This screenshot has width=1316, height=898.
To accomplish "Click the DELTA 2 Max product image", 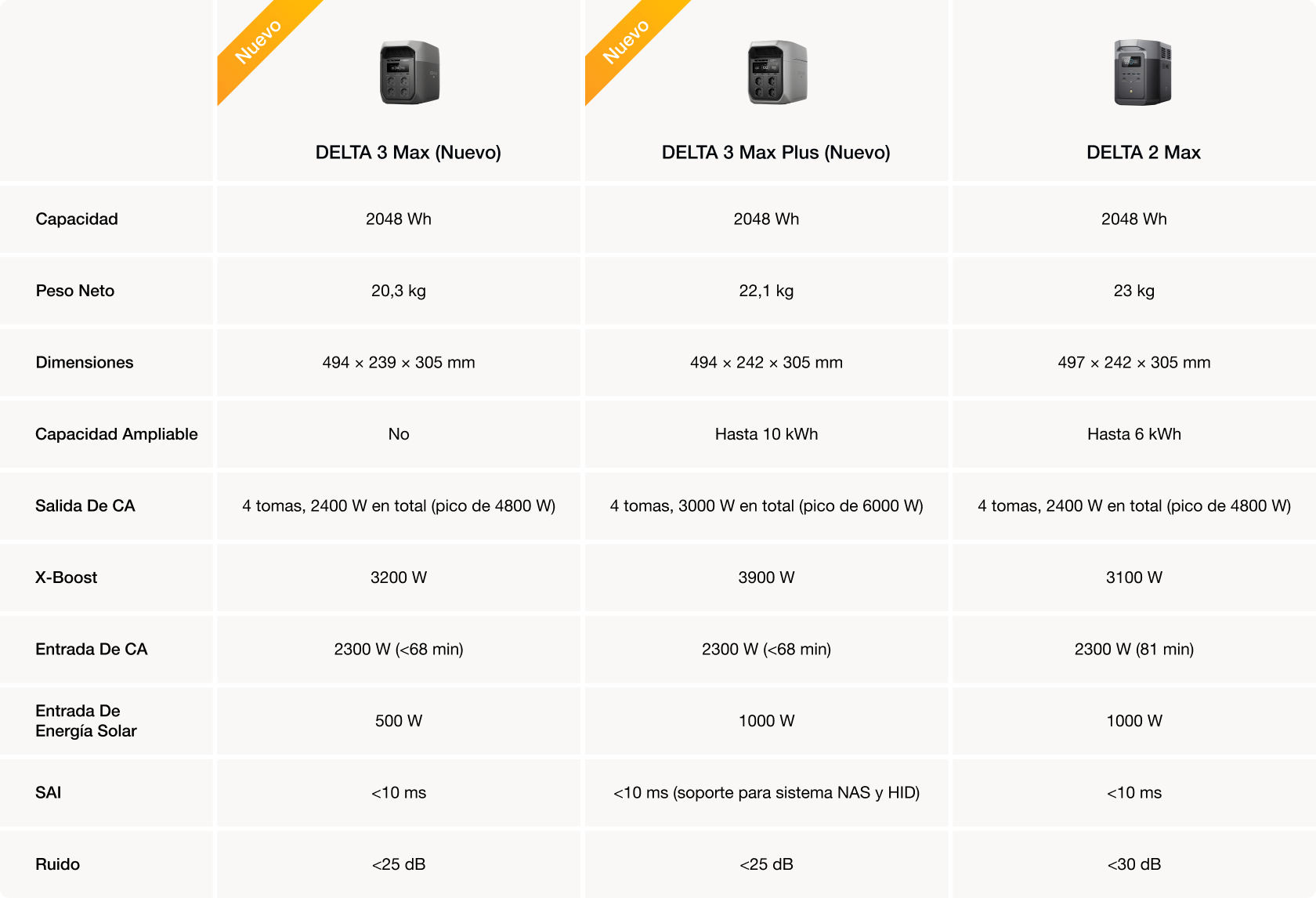I will pyautogui.click(x=1143, y=73).
